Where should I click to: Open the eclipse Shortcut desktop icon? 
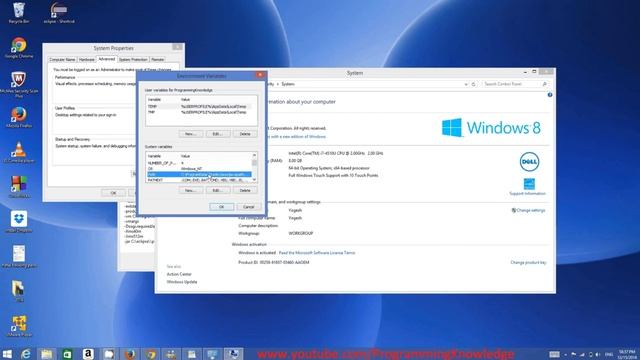click(59, 12)
